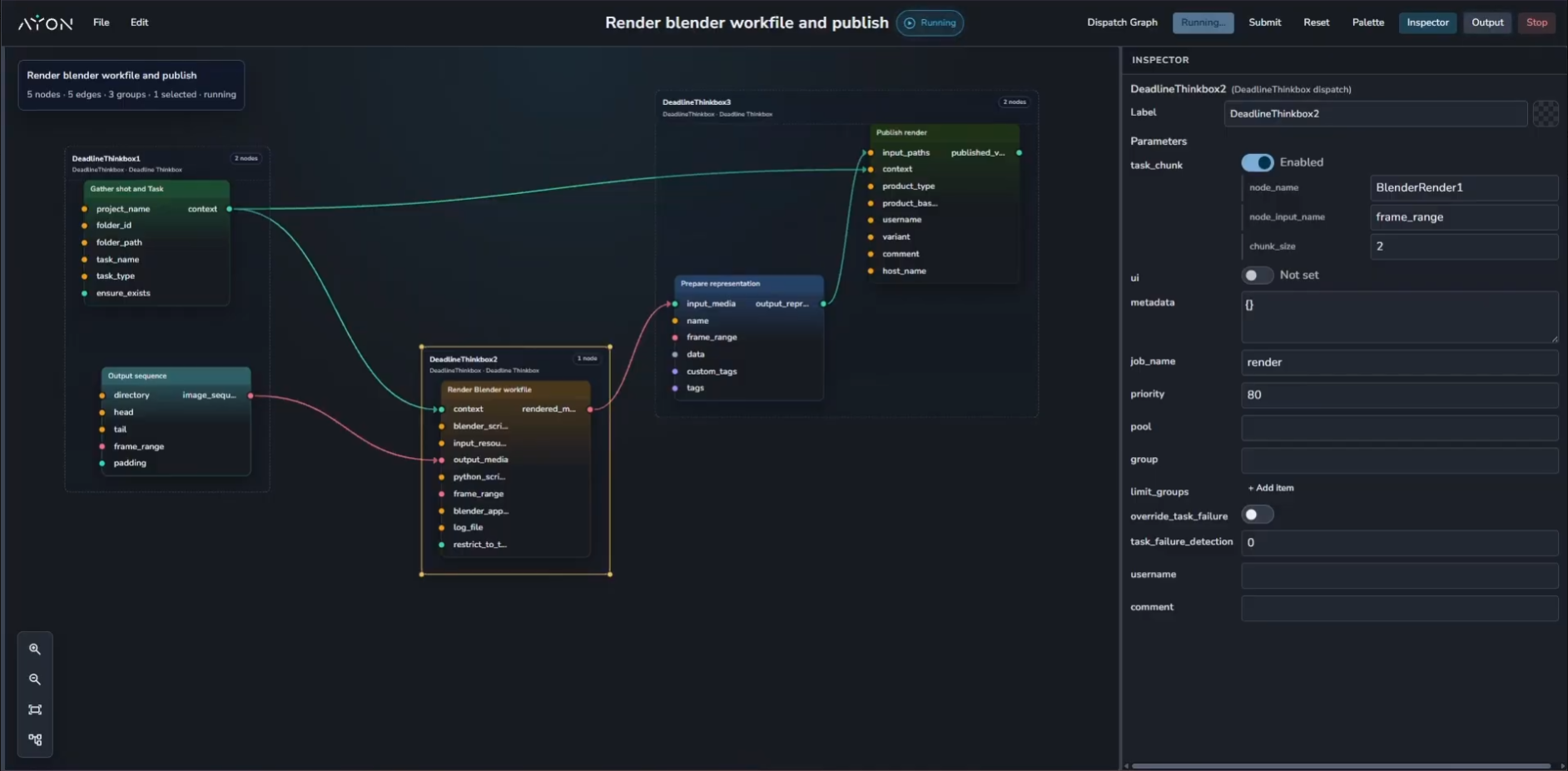The width and height of the screenshot is (1568, 771).
Task: Toggle override_task_failure switch
Action: tap(1257, 515)
